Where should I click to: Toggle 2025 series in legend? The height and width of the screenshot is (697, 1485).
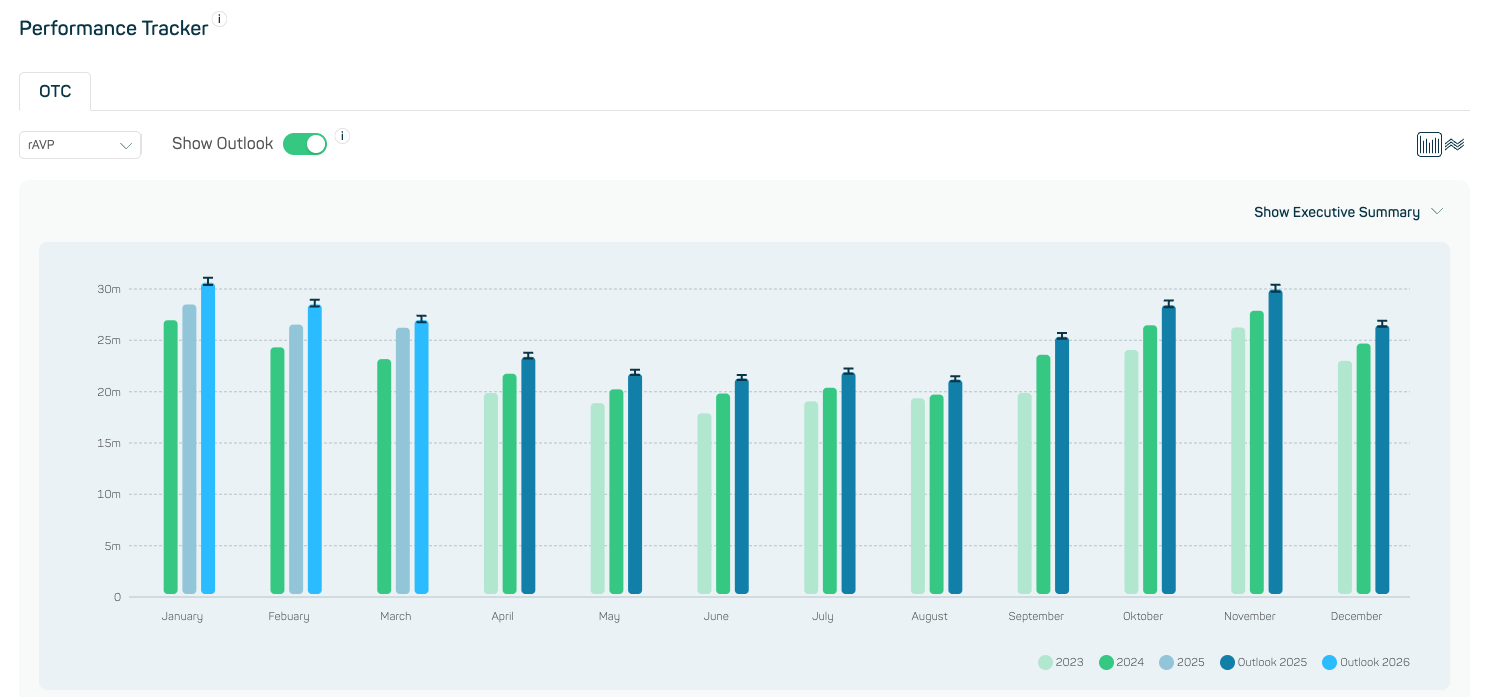[x=1182, y=662]
